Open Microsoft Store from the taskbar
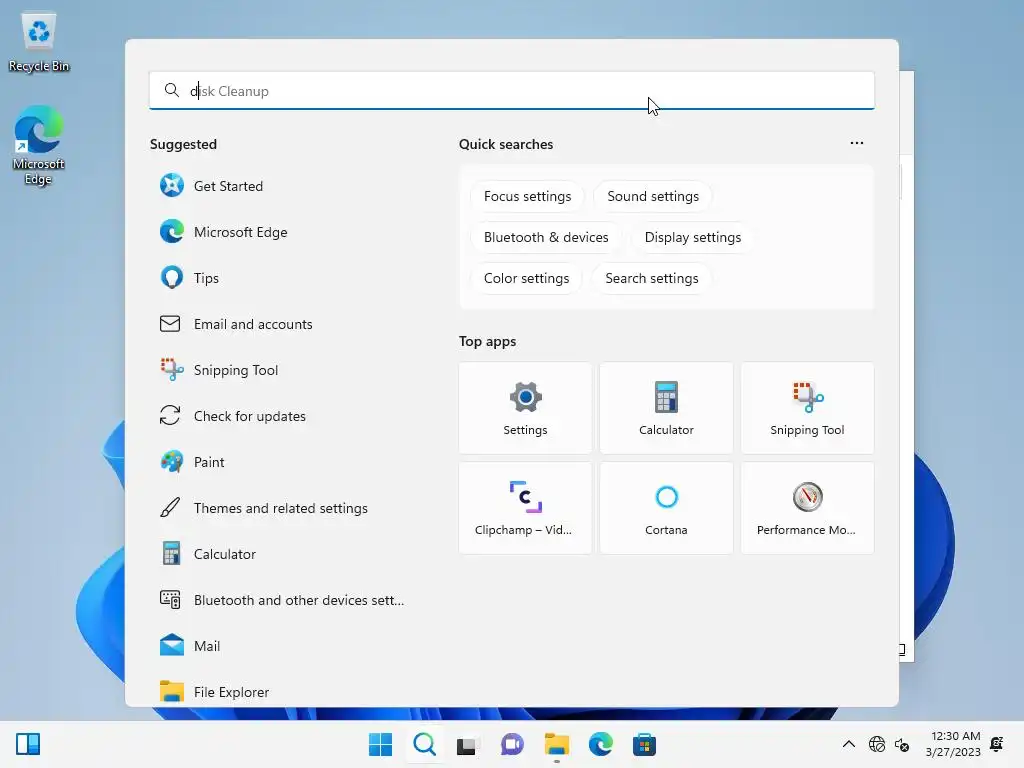 (x=644, y=744)
